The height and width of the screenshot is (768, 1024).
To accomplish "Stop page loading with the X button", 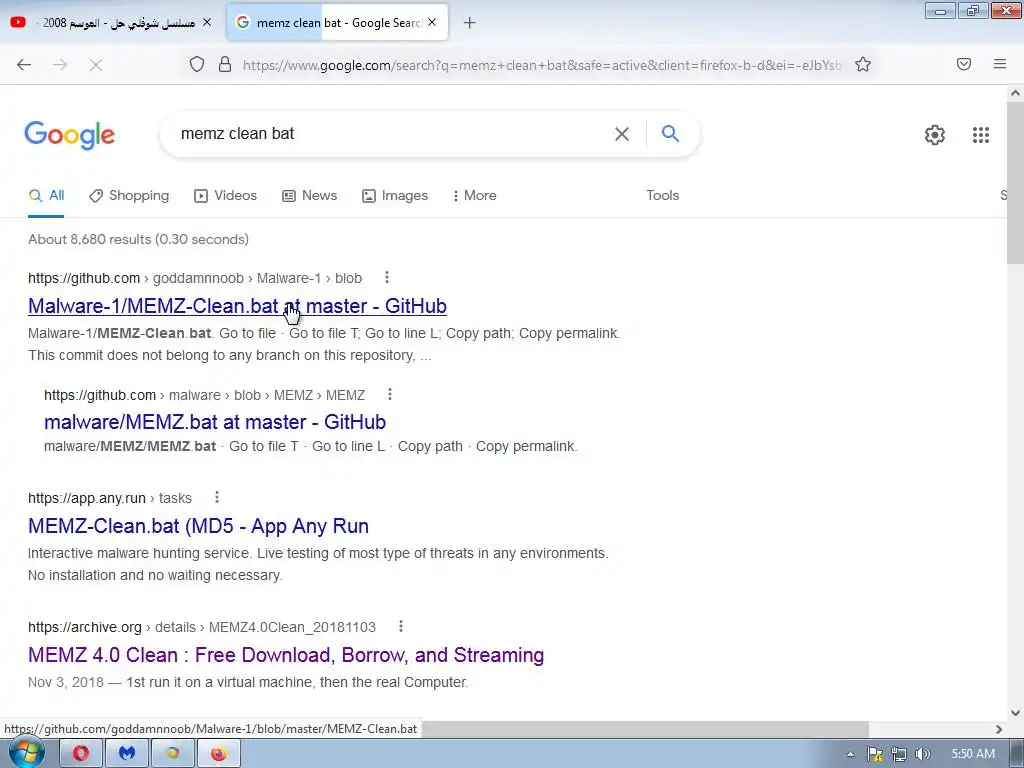I will pyautogui.click(x=95, y=65).
